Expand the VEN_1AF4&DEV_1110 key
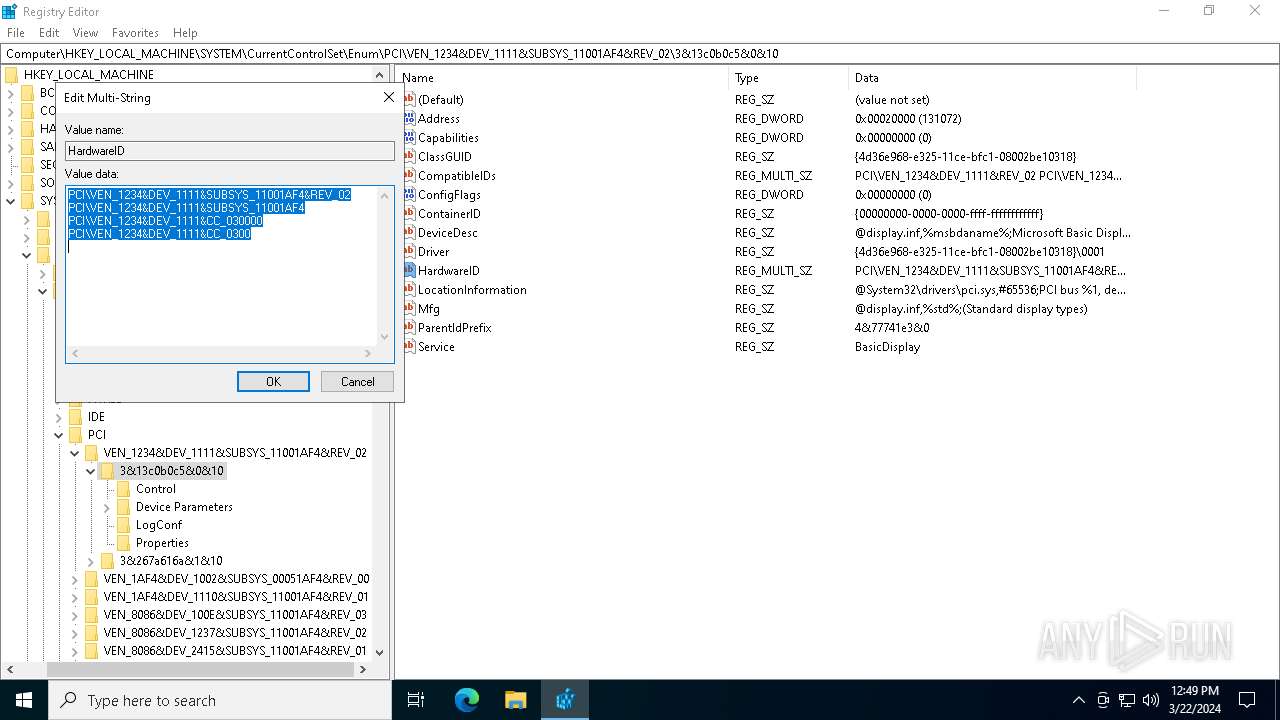1280x720 pixels. (x=75, y=597)
